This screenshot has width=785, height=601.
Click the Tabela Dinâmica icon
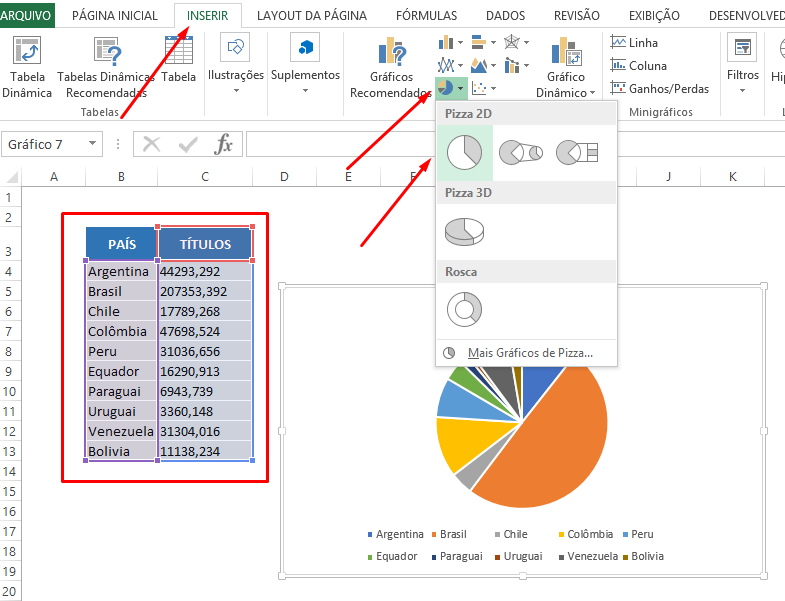pyautogui.click(x=27, y=53)
